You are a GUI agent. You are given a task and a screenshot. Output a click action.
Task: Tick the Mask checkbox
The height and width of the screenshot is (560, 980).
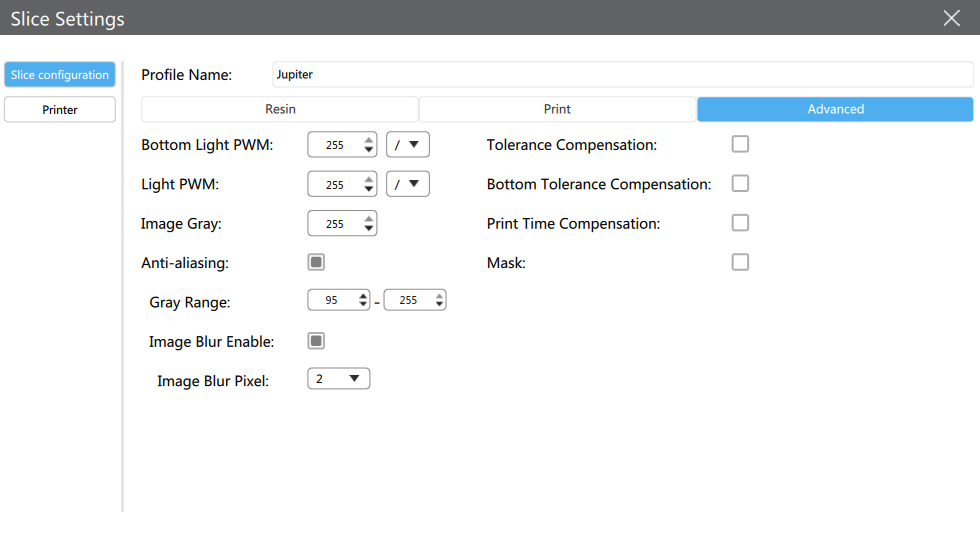point(740,262)
